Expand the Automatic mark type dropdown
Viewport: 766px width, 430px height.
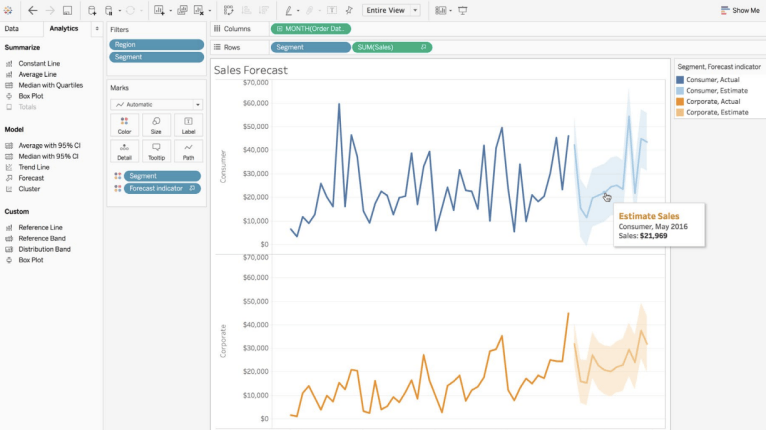click(157, 104)
